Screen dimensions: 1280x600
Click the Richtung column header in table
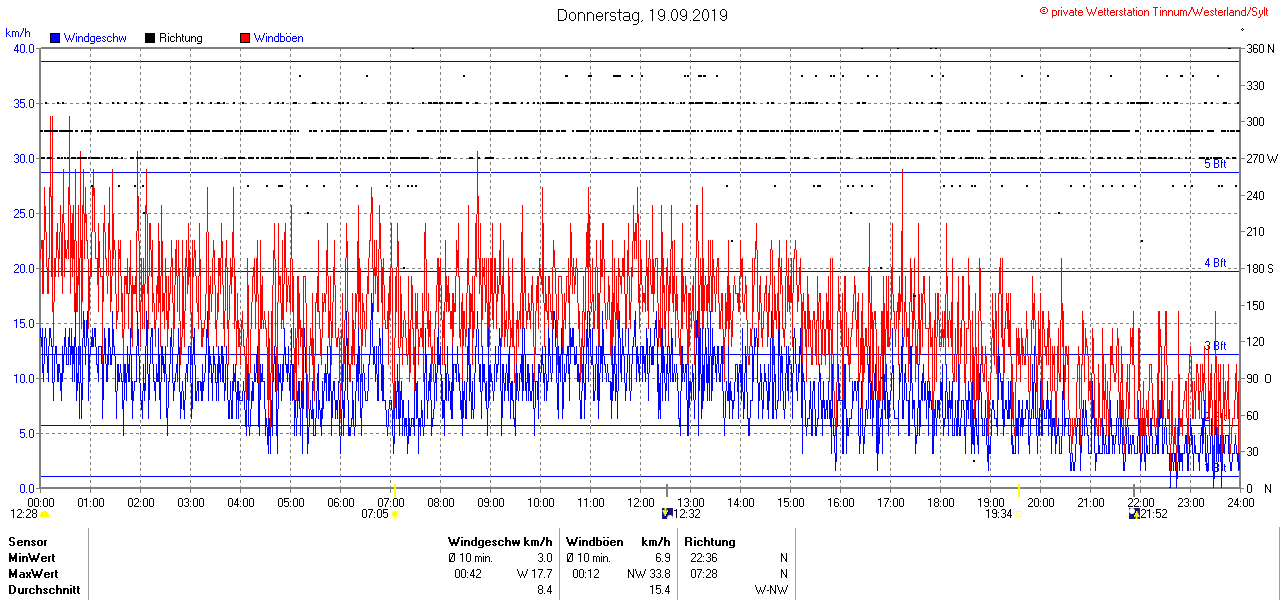[710, 541]
